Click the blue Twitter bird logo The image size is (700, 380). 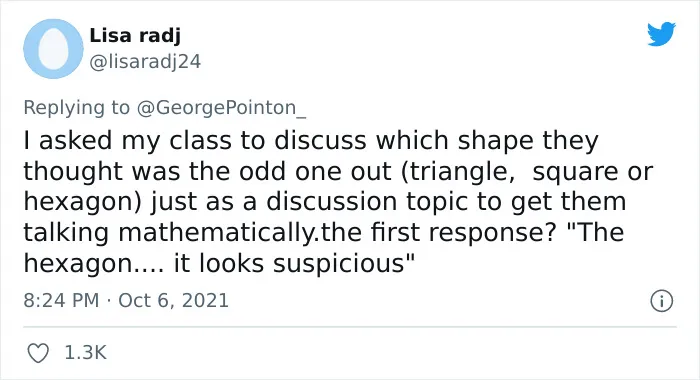pyautogui.click(x=661, y=33)
